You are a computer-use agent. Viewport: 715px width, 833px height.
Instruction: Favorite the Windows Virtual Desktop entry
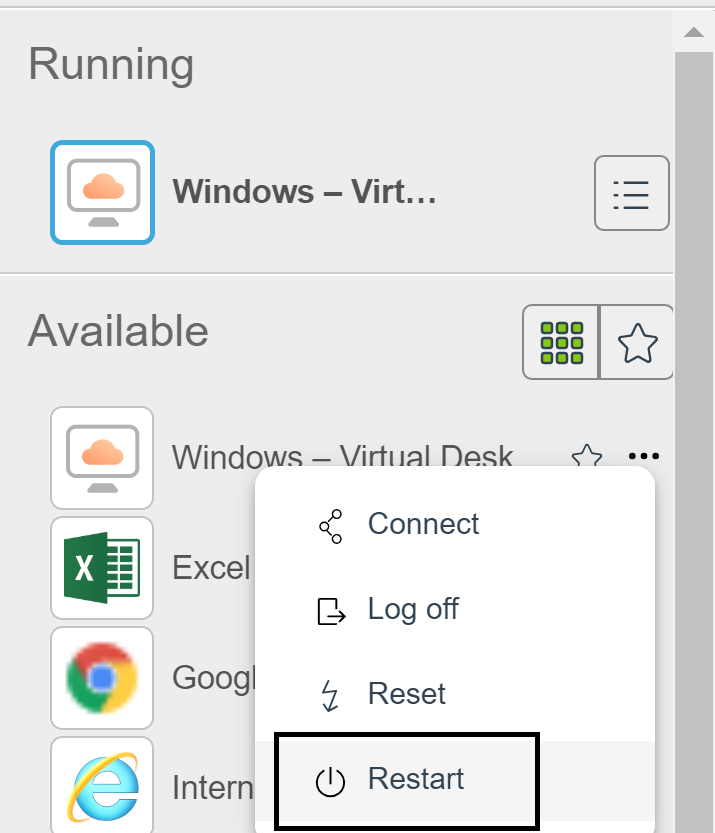(x=586, y=456)
